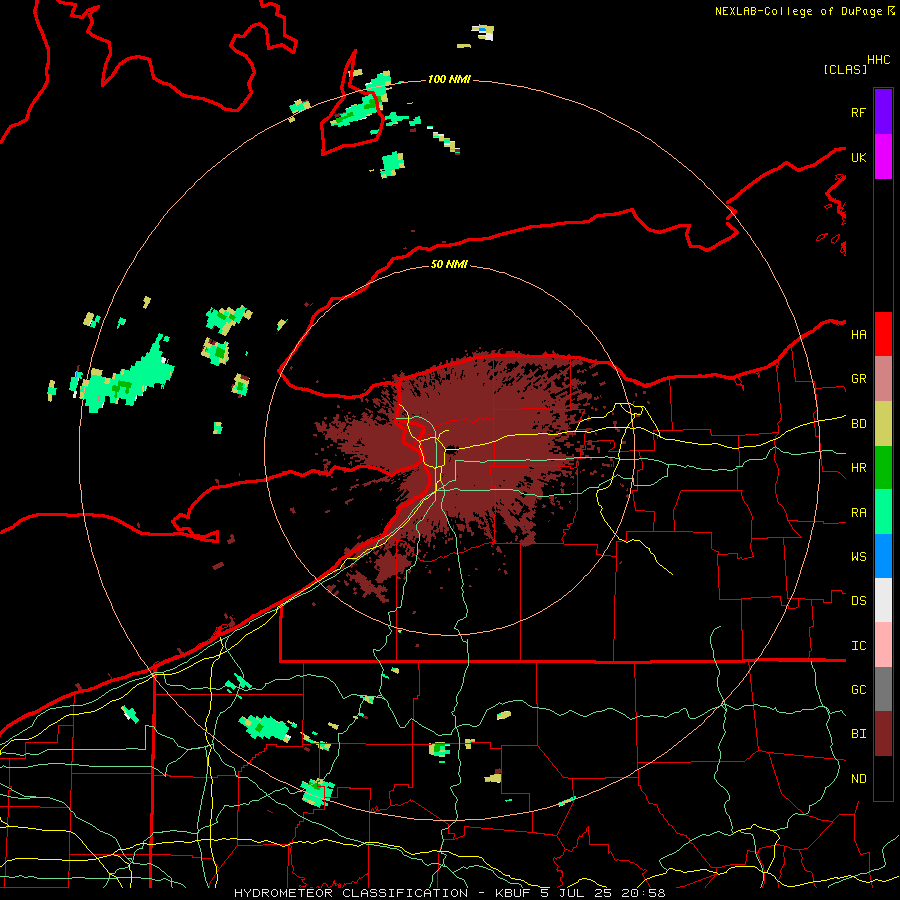The image size is (900, 900).
Task: Click the RF purple legend swatch
Action: click(883, 112)
